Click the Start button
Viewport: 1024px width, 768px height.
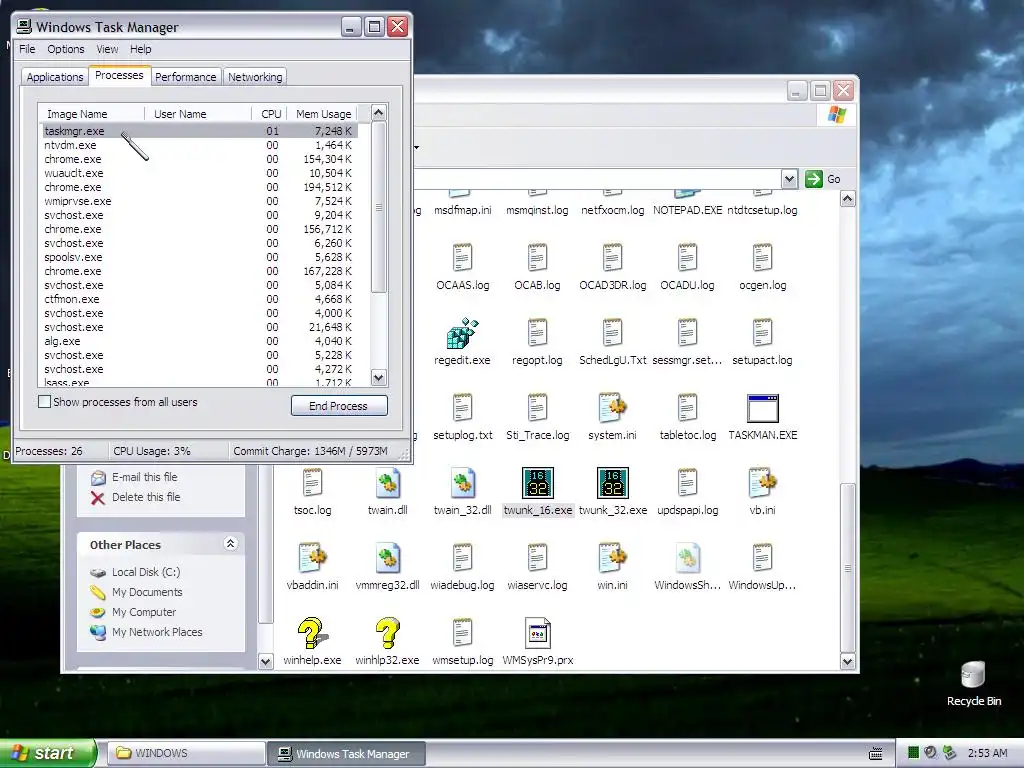pos(46,753)
